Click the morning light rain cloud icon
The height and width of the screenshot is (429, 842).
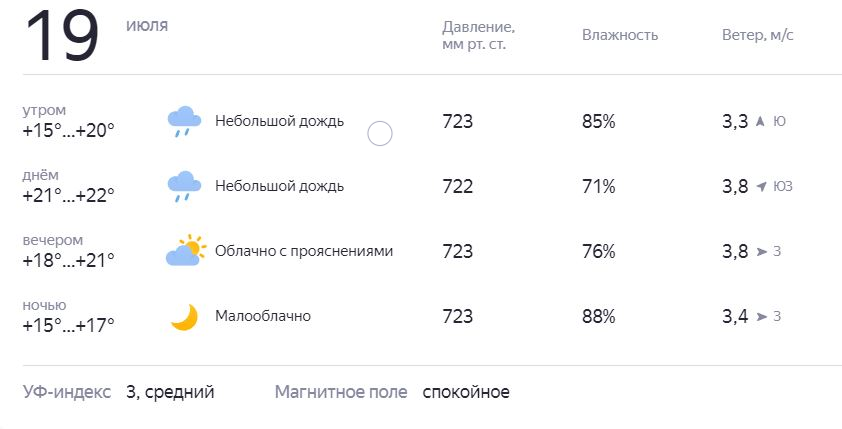[x=183, y=122]
